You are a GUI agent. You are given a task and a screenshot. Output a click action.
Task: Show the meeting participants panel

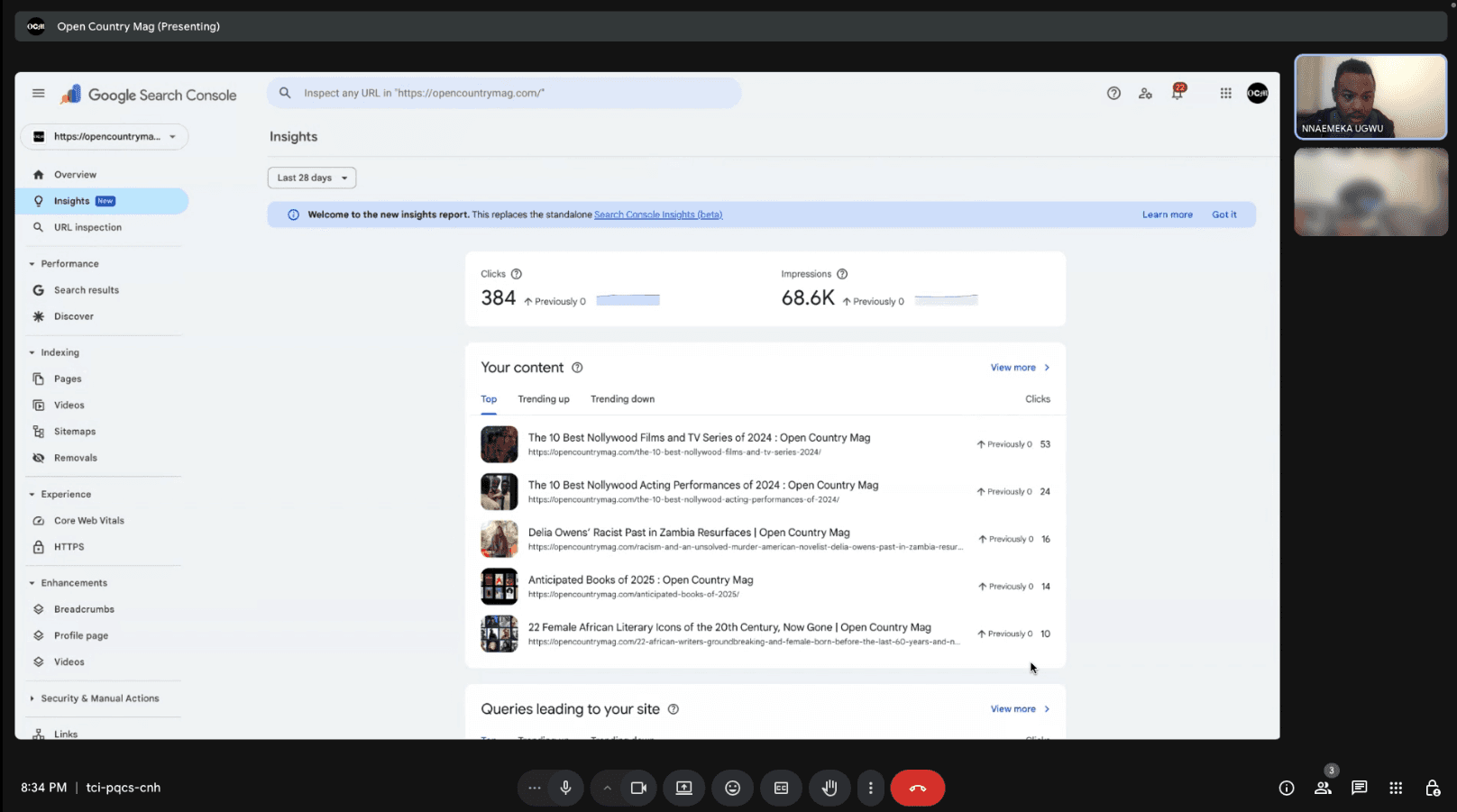(x=1323, y=788)
